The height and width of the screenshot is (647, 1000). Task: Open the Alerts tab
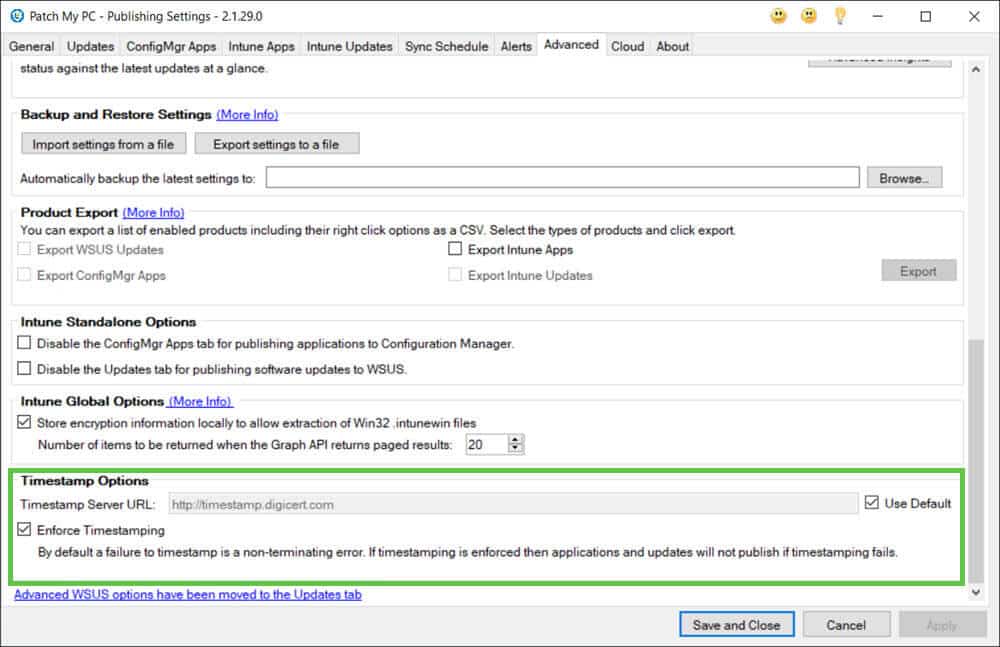tap(516, 47)
